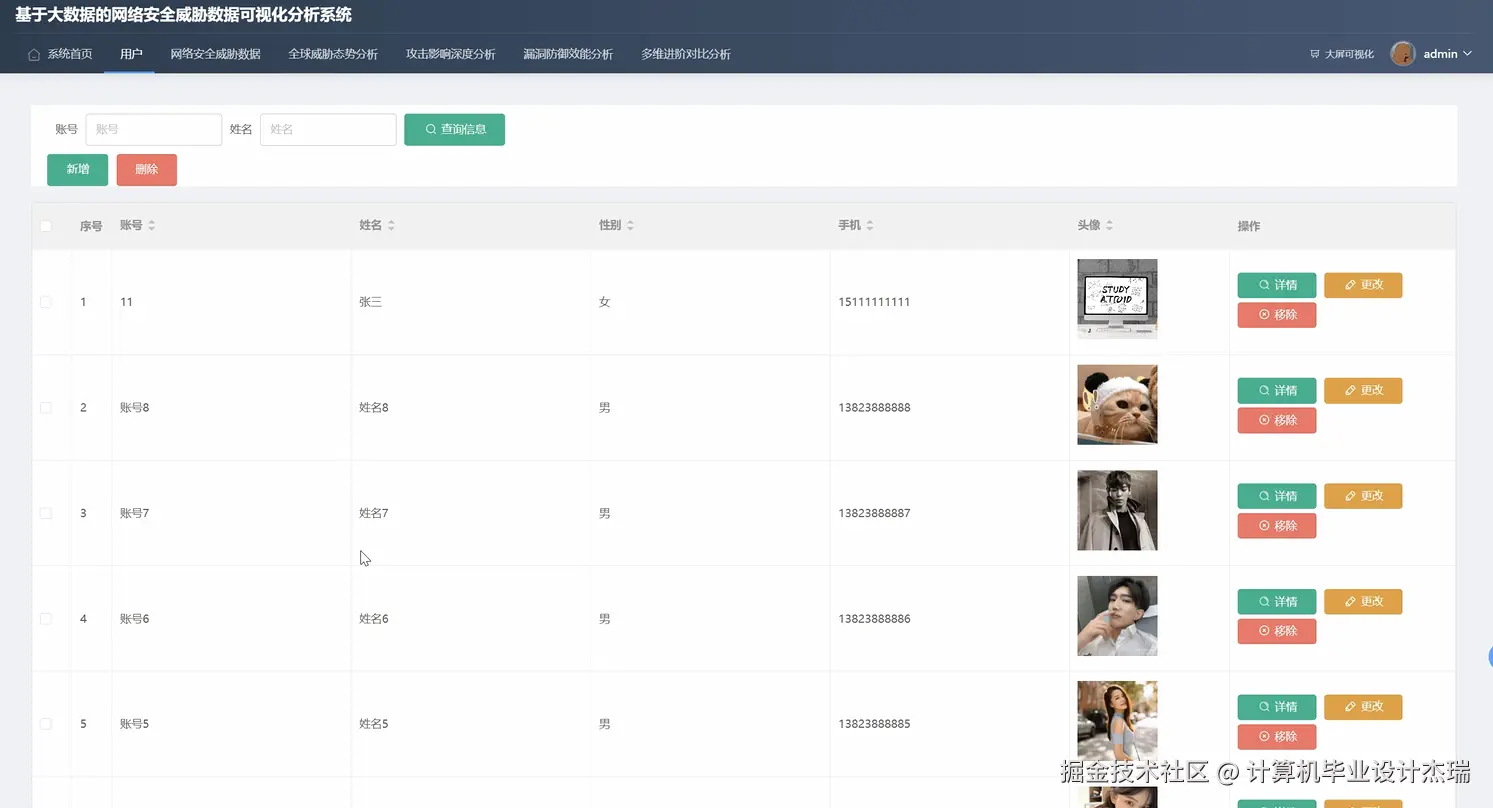The height and width of the screenshot is (808, 1493).
Task: Click phone number 13823888885
Action: [x=874, y=724]
